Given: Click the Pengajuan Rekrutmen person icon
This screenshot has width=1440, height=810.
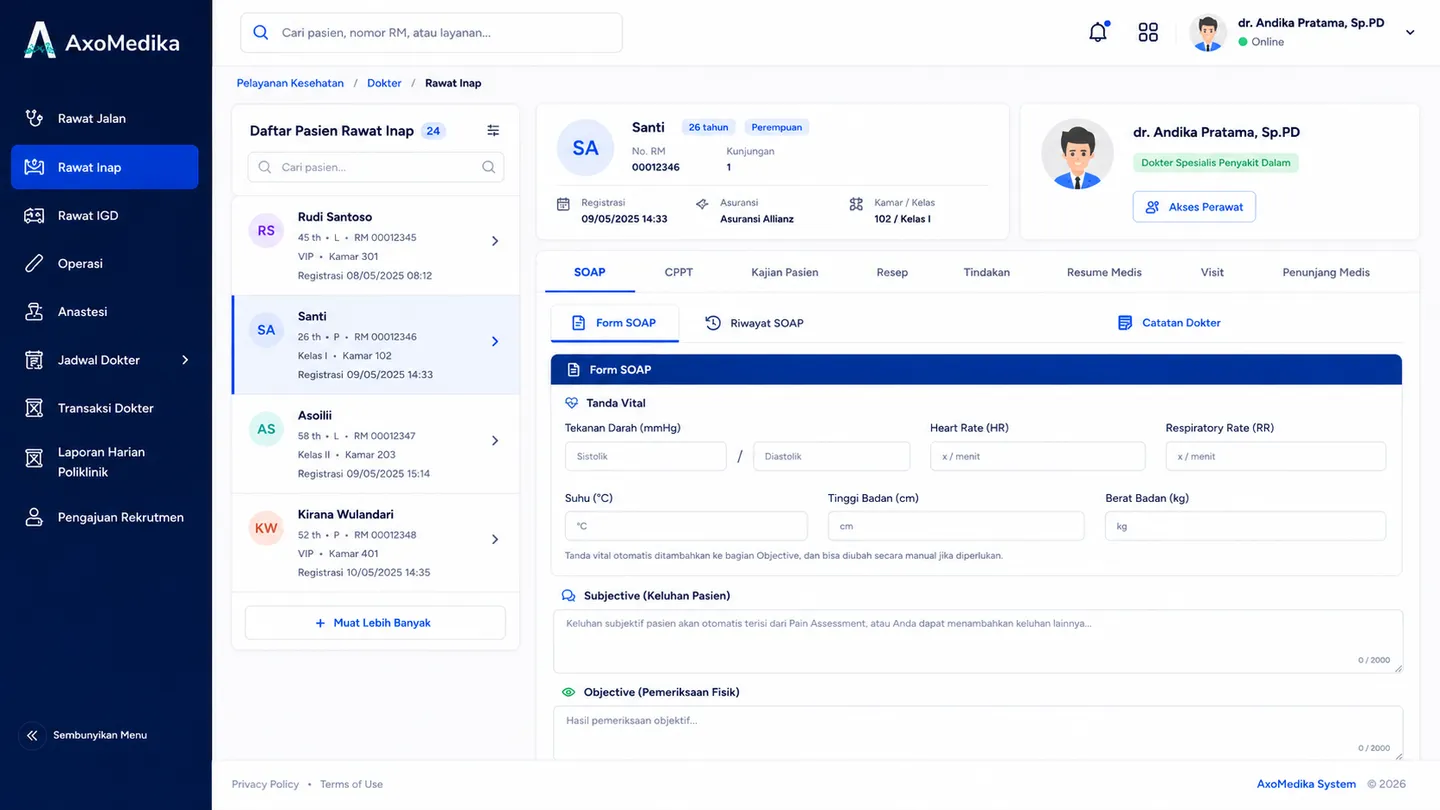Looking at the screenshot, I should coord(34,517).
